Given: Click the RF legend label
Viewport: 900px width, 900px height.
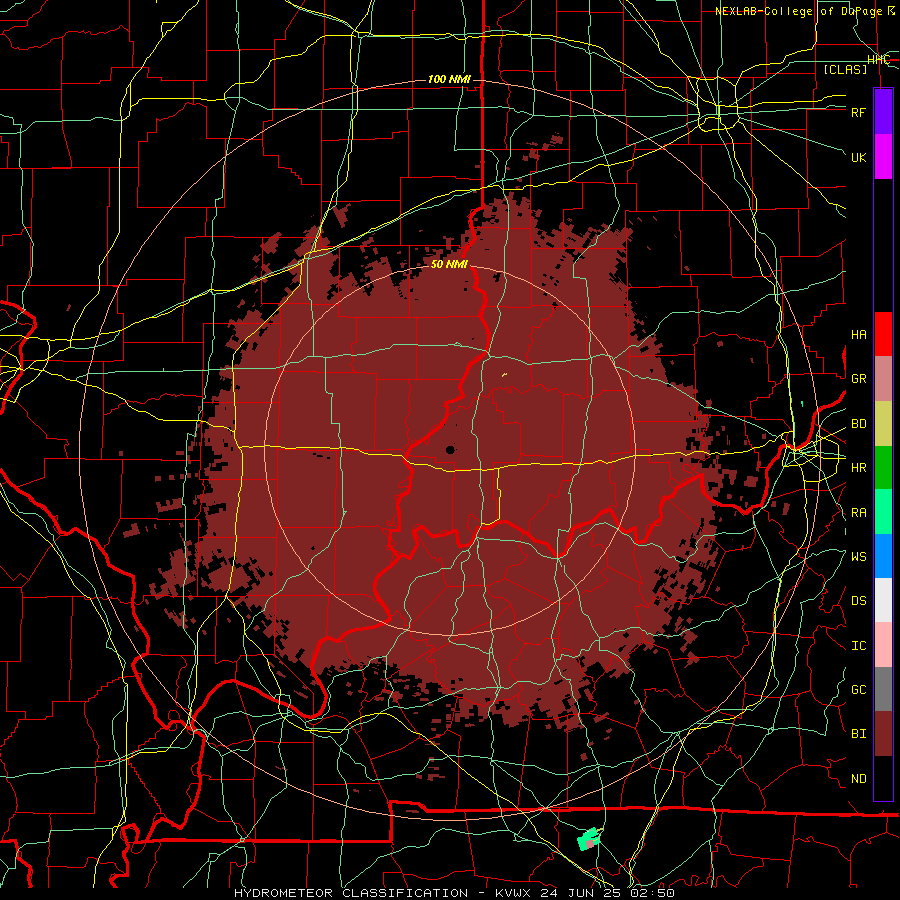Looking at the screenshot, I should [858, 112].
